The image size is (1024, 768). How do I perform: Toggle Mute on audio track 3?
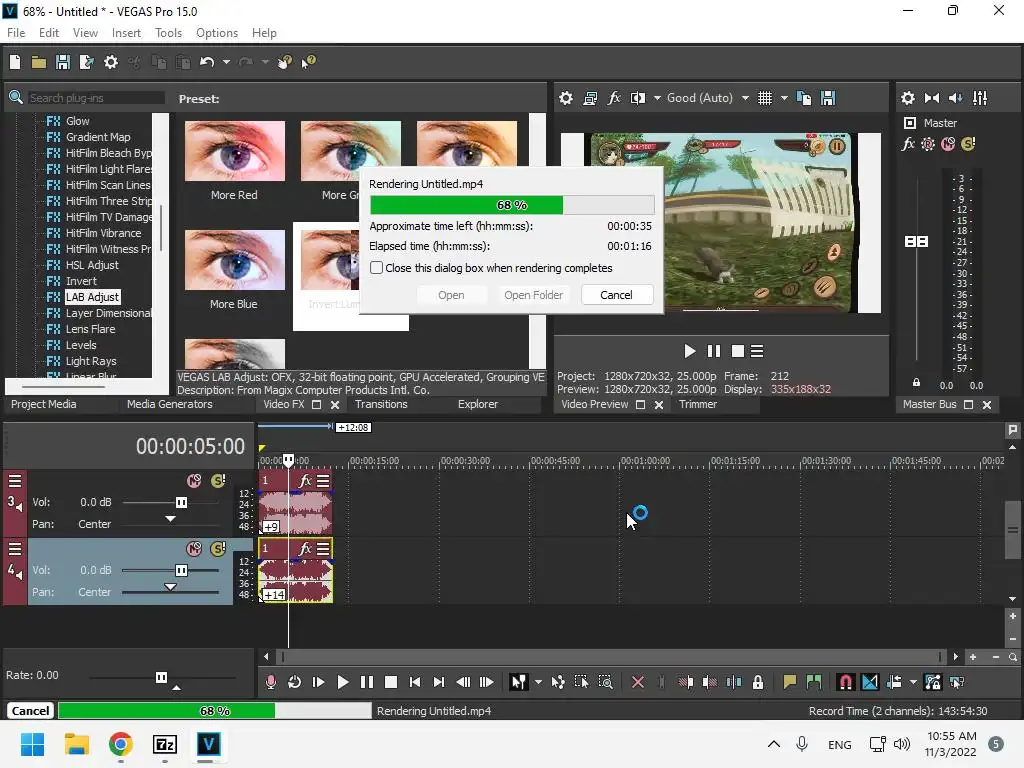194,481
